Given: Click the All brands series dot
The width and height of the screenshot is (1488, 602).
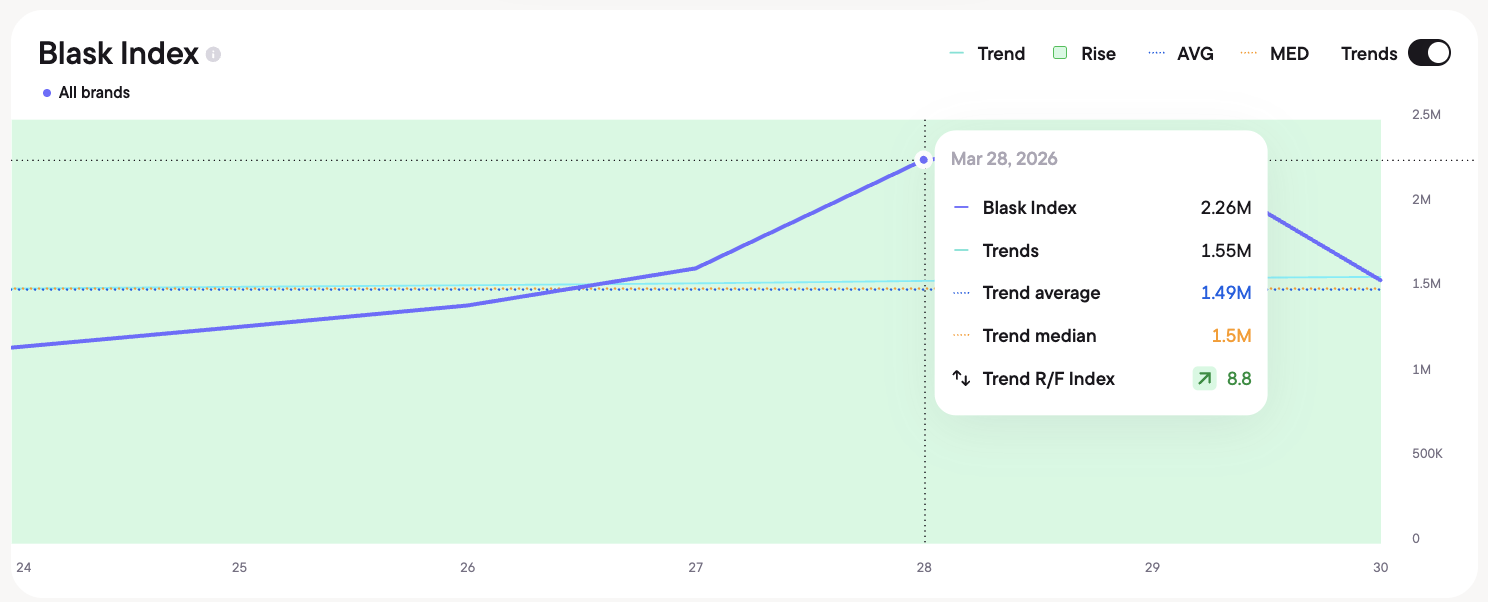Looking at the screenshot, I should (47, 93).
